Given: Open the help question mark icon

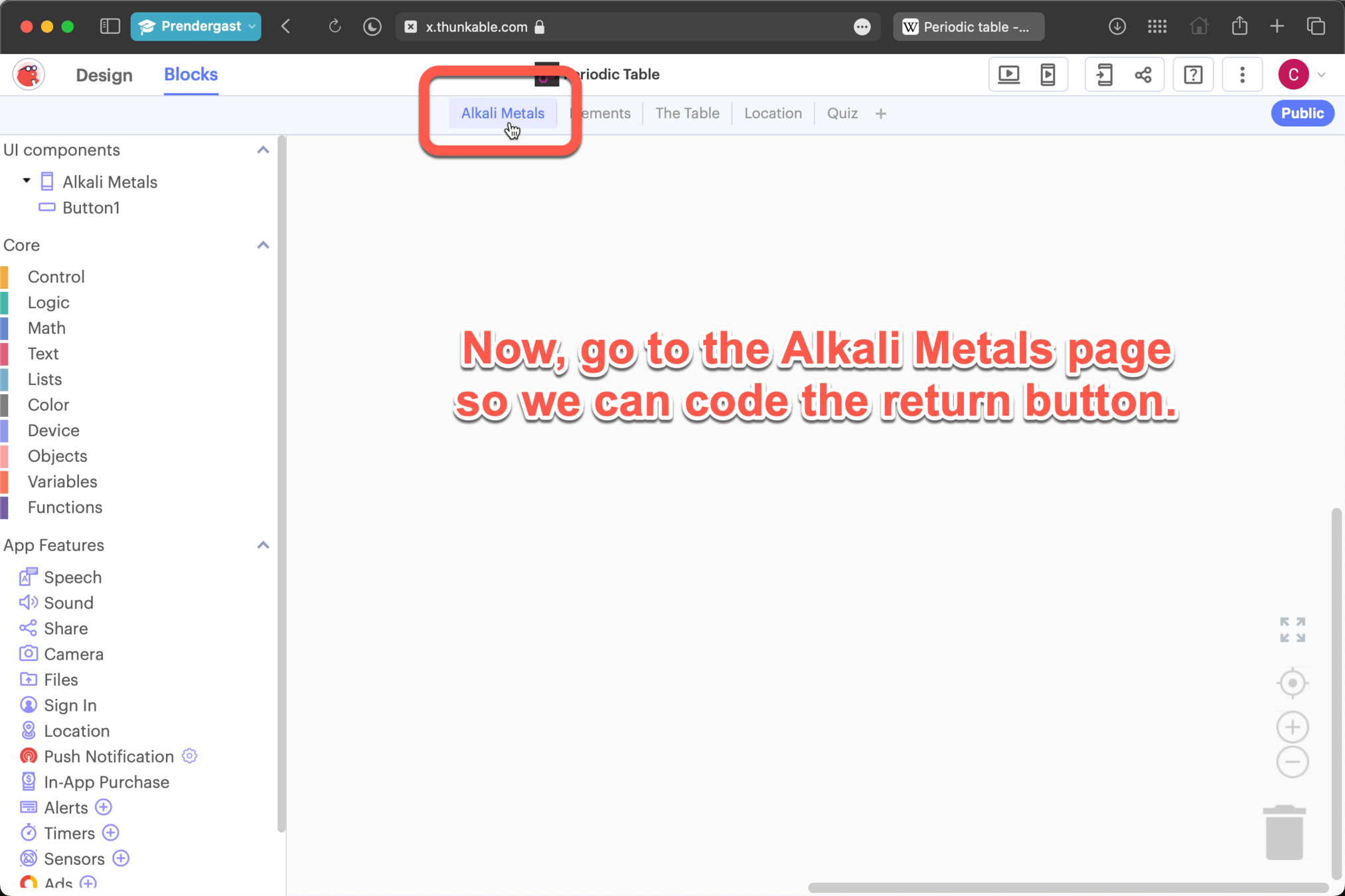Looking at the screenshot, I should [1193, 74].
